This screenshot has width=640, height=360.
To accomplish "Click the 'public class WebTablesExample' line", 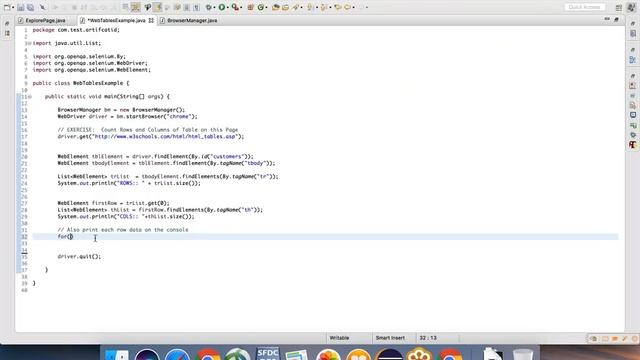I will tap(81, 83).
